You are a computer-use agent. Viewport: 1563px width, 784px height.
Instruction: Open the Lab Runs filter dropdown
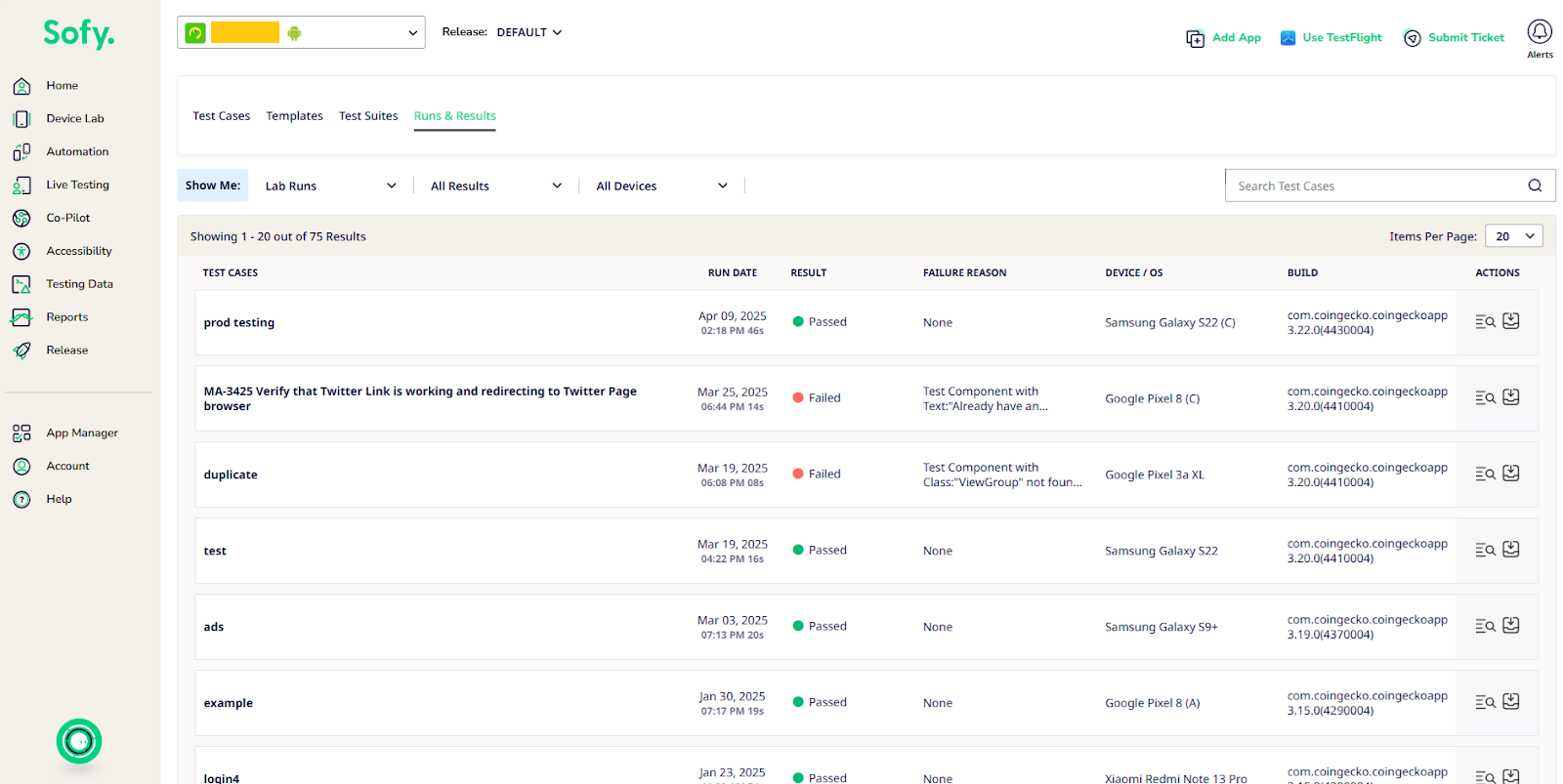coord(330,186)
